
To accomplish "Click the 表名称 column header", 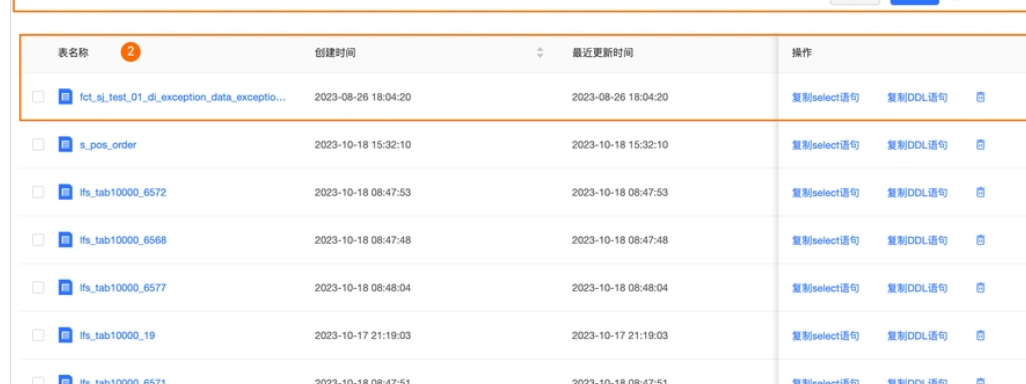I will tap(73, 53).
